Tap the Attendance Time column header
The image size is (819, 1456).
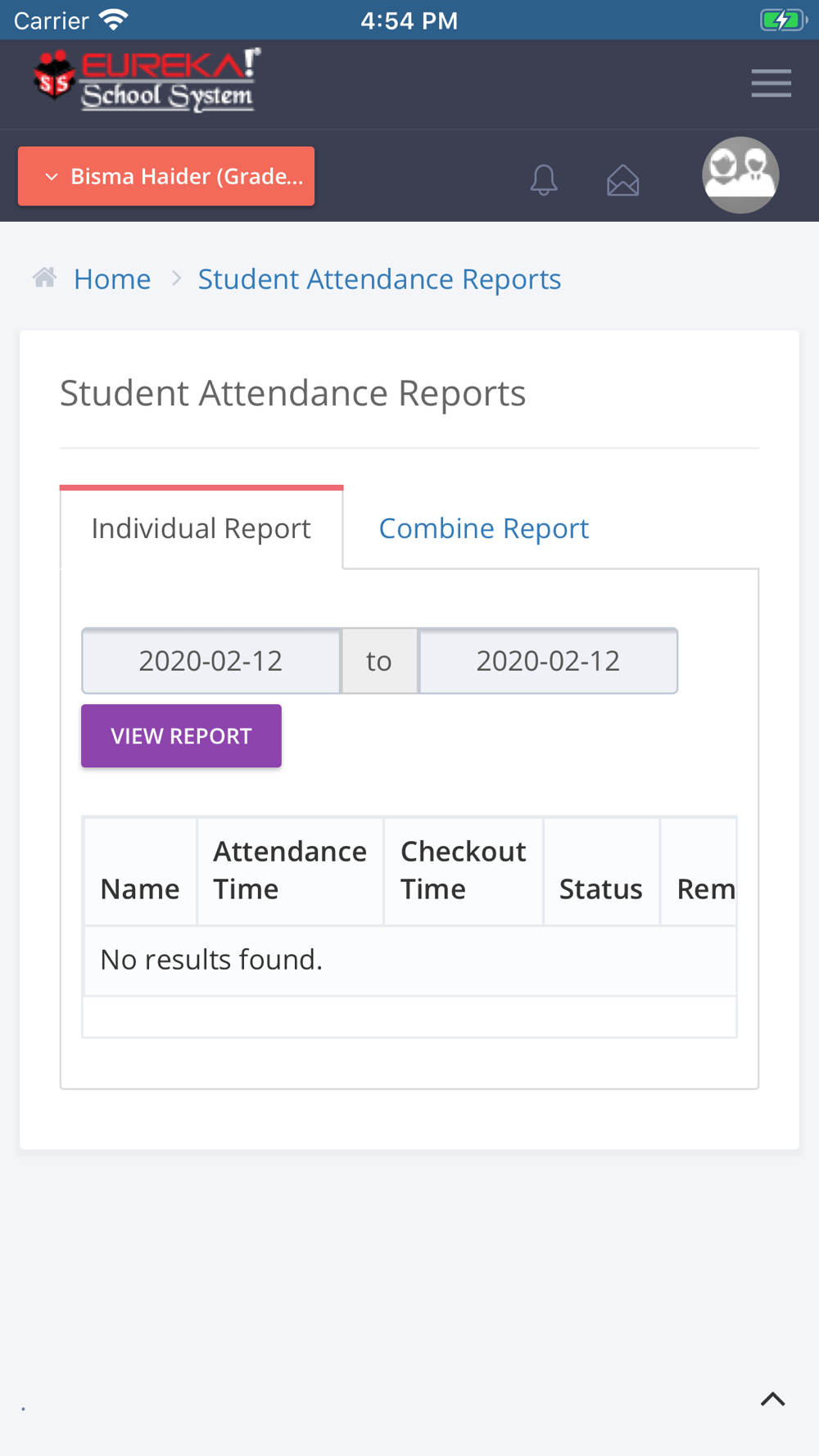pyautogui.click(x=290, y=870)
